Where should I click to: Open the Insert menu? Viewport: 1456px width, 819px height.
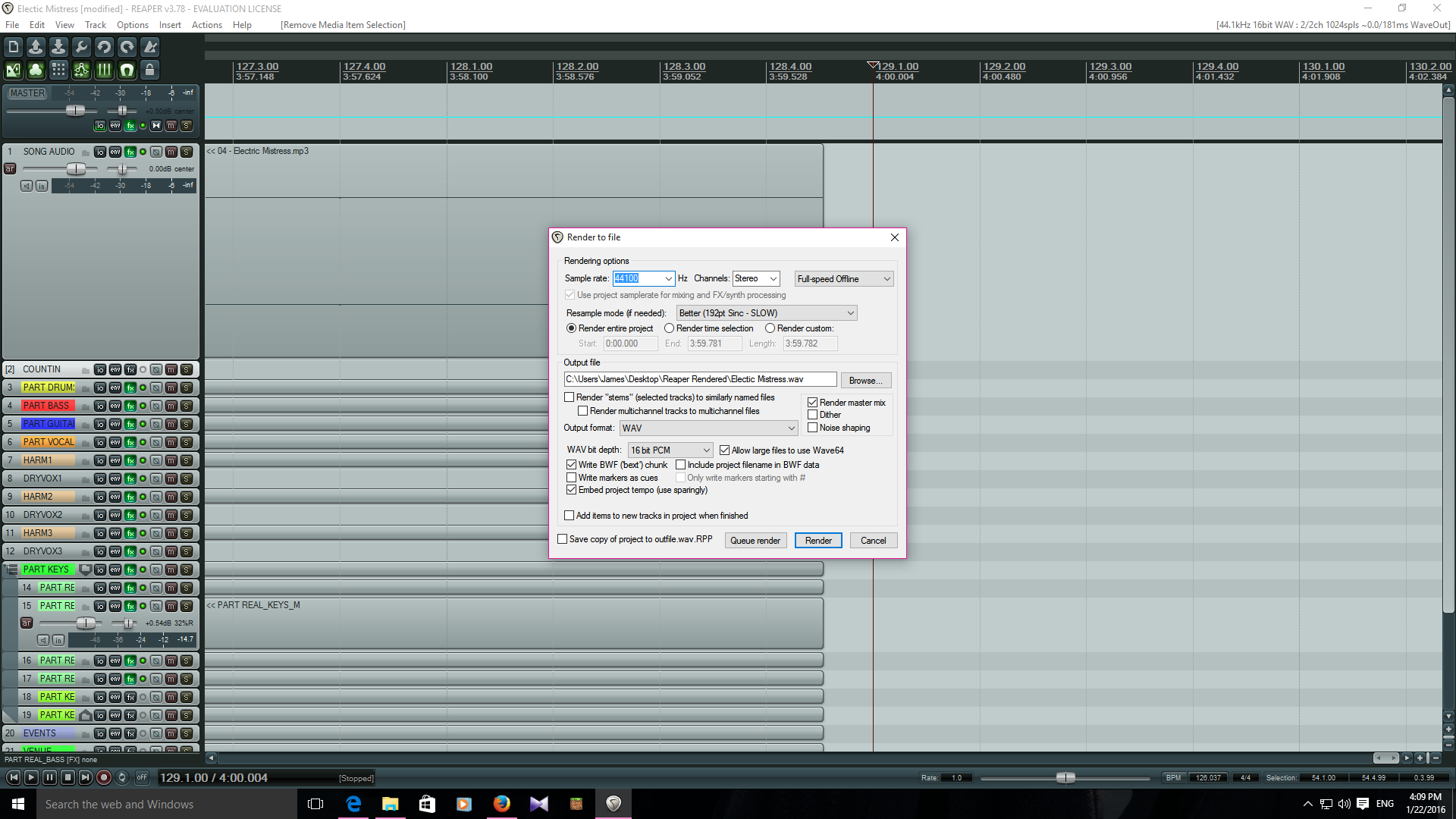tap(170, 25)
